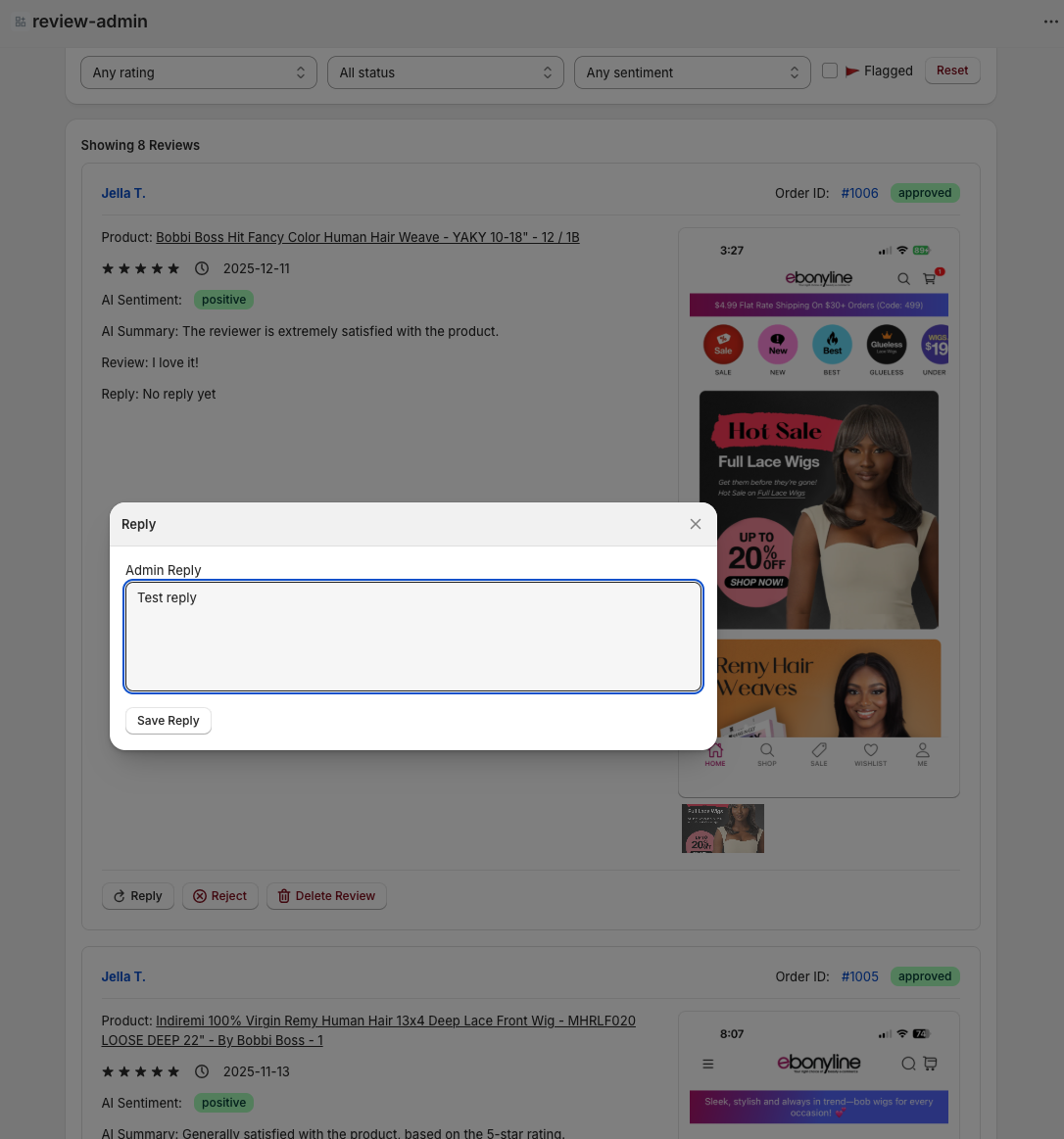Expand the All status filter

tap(446, 72)
